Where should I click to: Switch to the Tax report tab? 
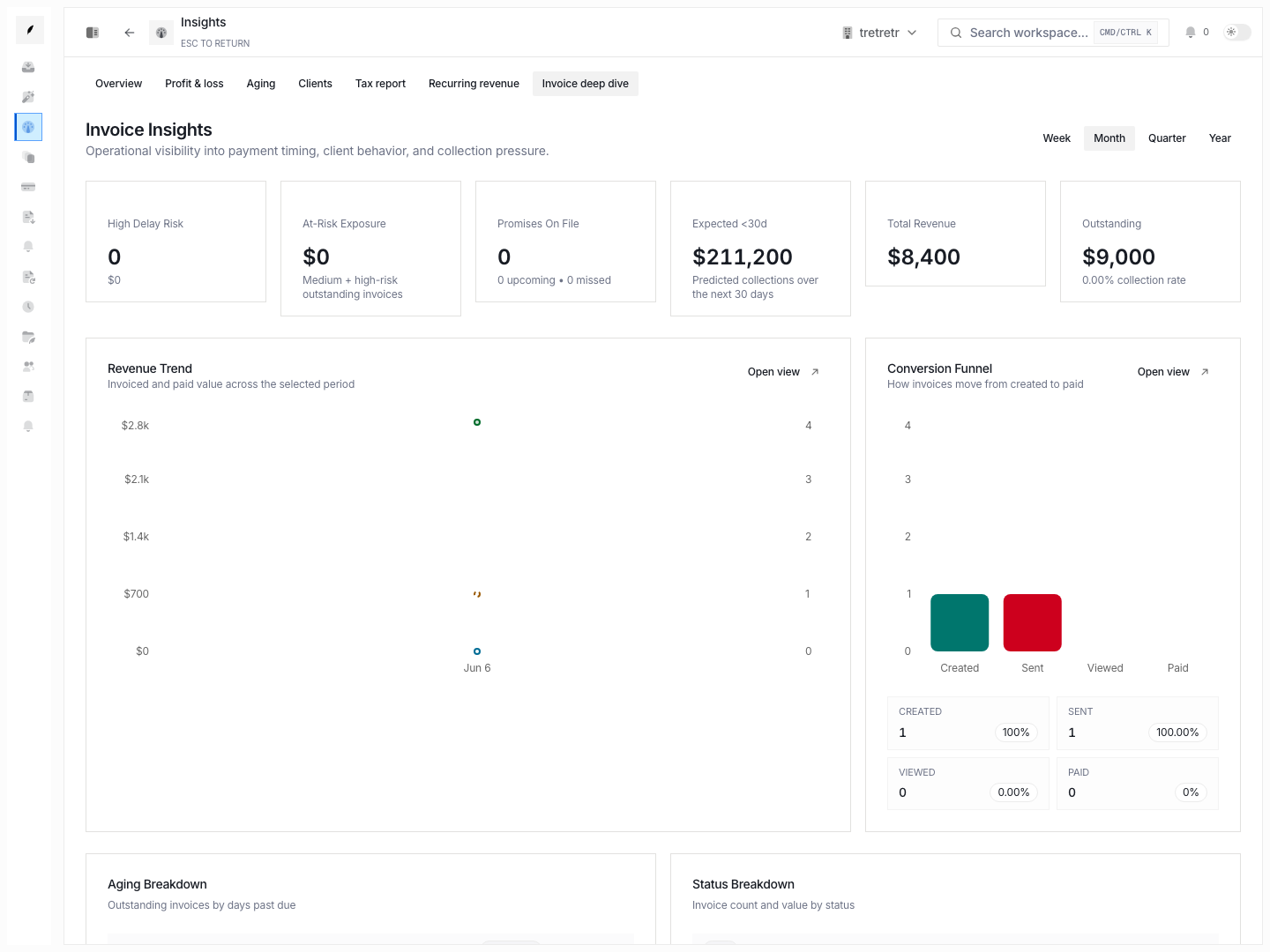click(x=380, y=84)
